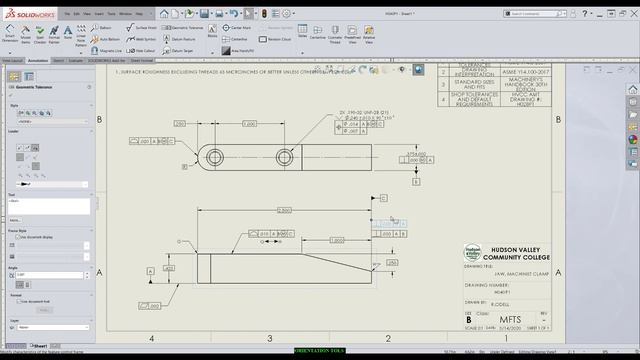Open the Insert menu
Viewport: 640px width, 360px height.
99,13
